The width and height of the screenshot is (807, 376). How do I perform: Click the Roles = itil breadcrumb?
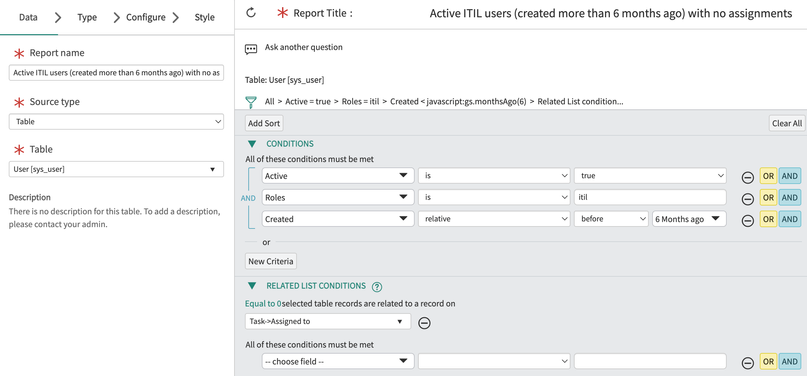(360, 102)
